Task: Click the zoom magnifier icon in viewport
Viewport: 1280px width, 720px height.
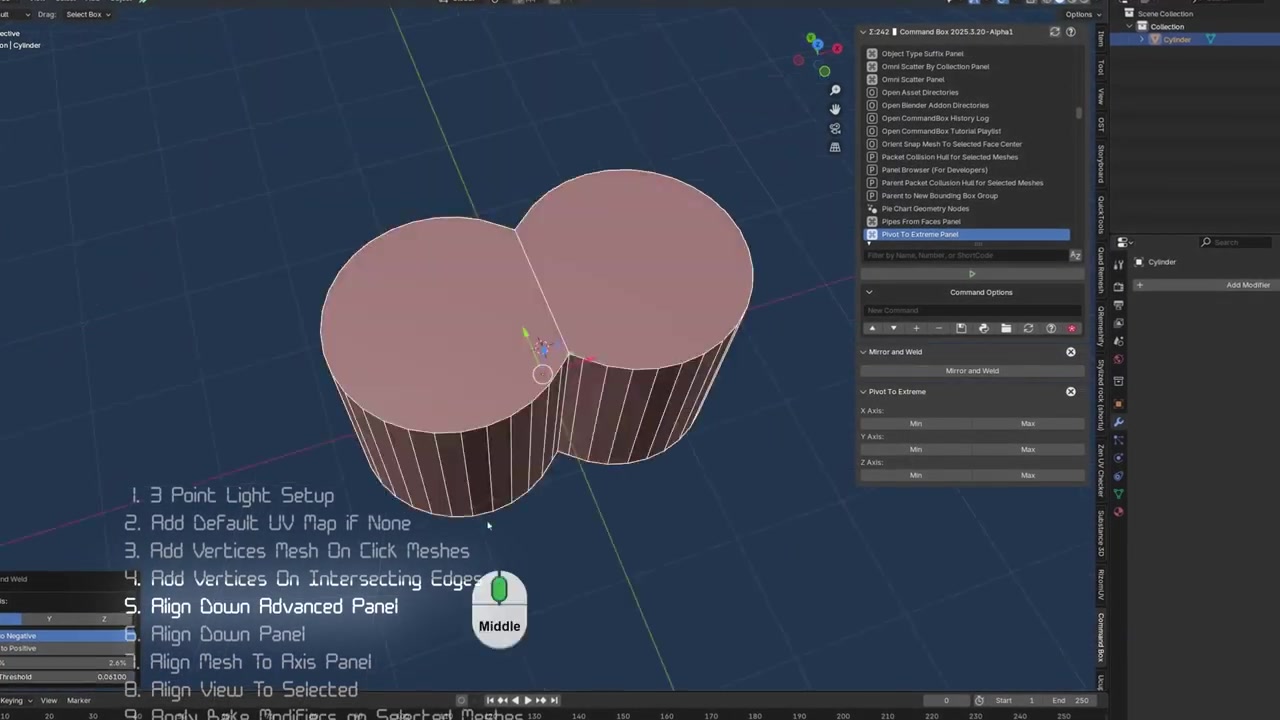Action: [x=835, y=90]
